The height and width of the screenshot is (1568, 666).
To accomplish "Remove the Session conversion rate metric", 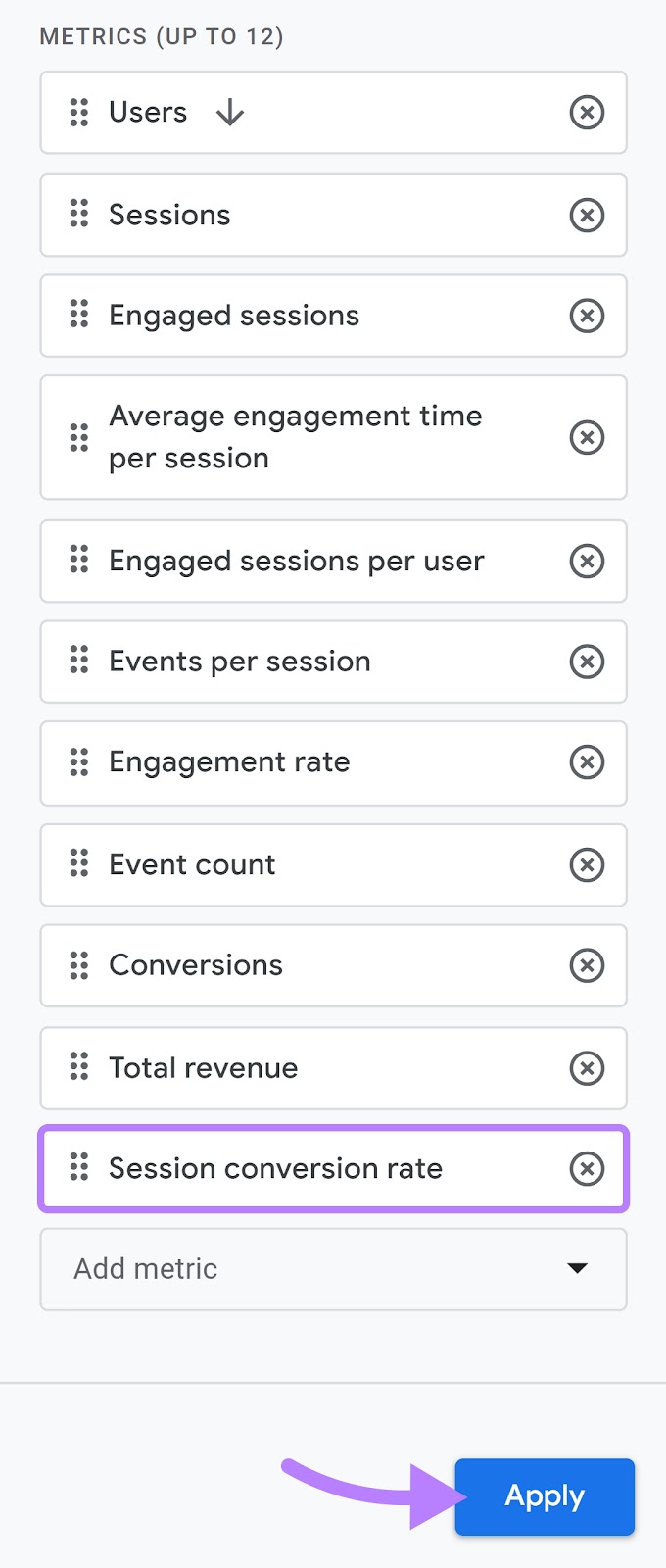I will coord(587,1168).
